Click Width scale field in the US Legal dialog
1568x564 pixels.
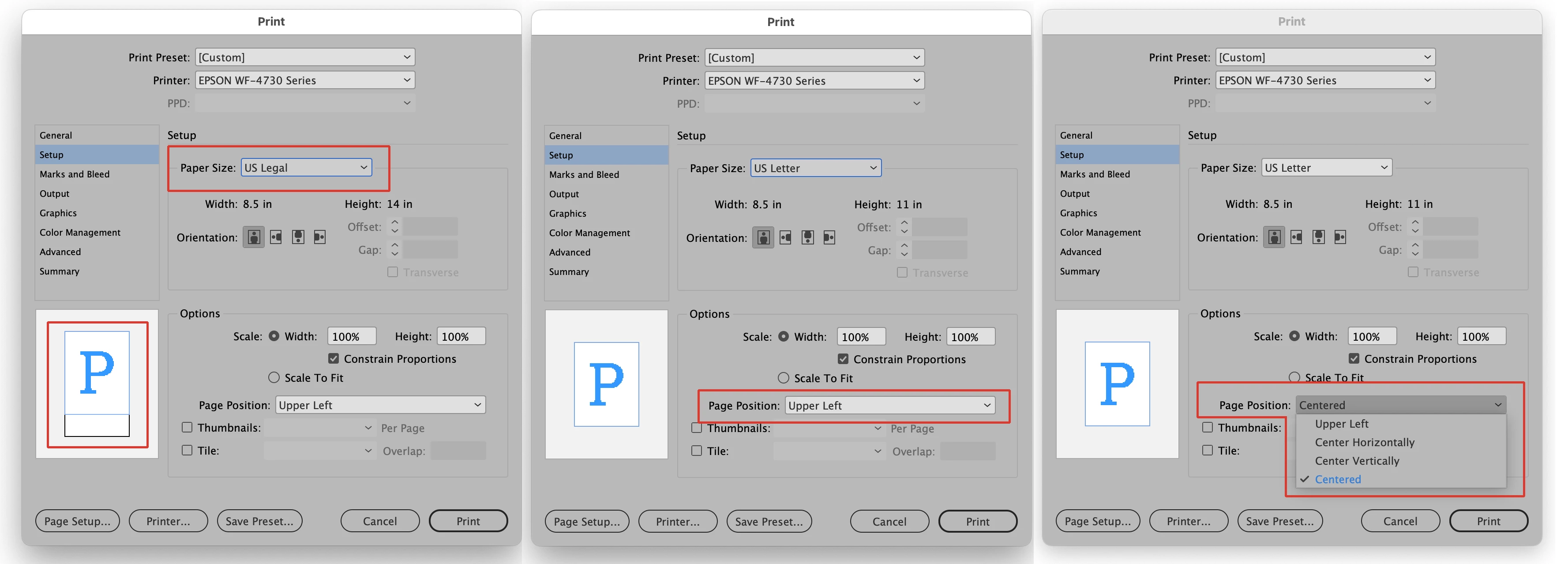click(x=351, y=337)
